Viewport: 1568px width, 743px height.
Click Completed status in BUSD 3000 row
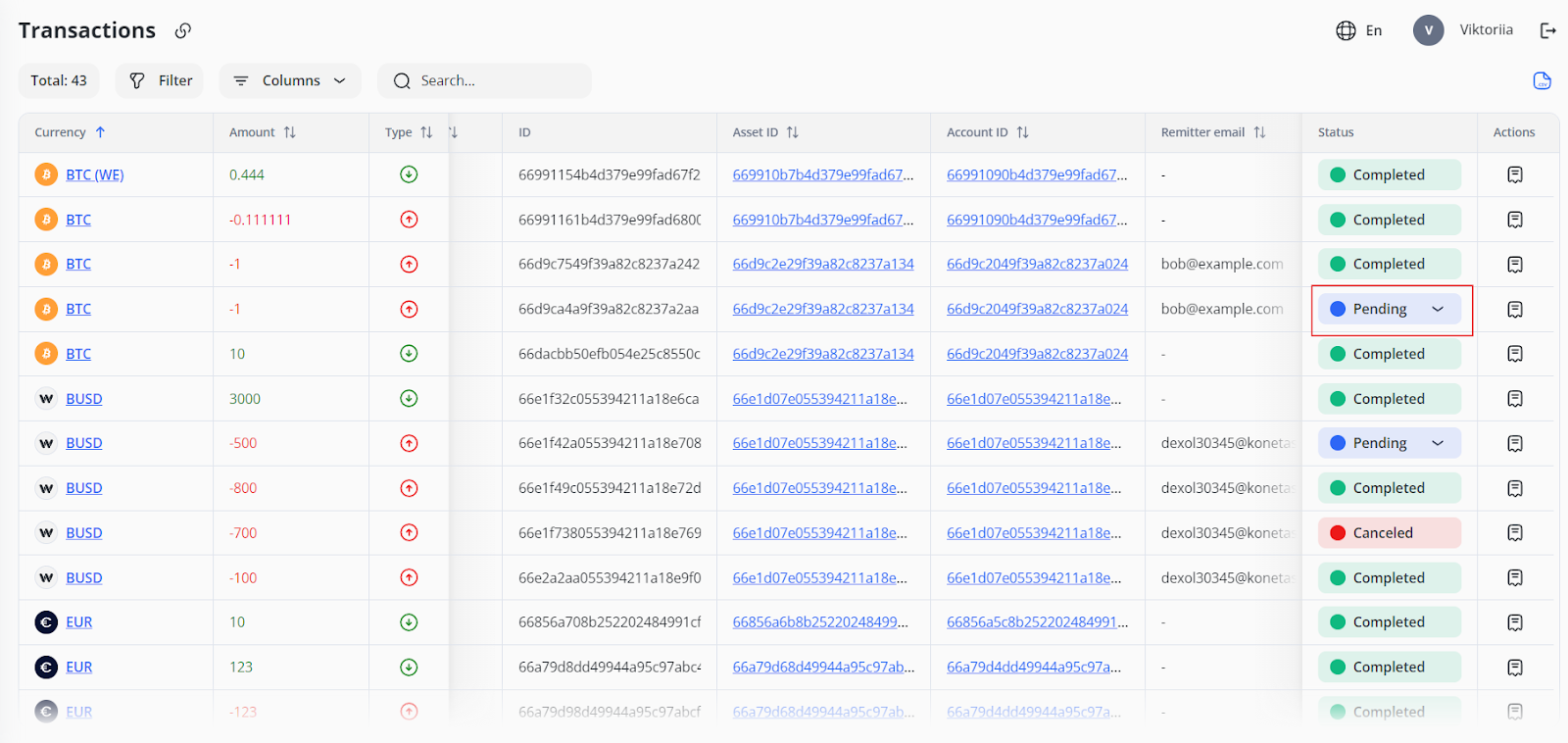click(x=1390, y=399)
